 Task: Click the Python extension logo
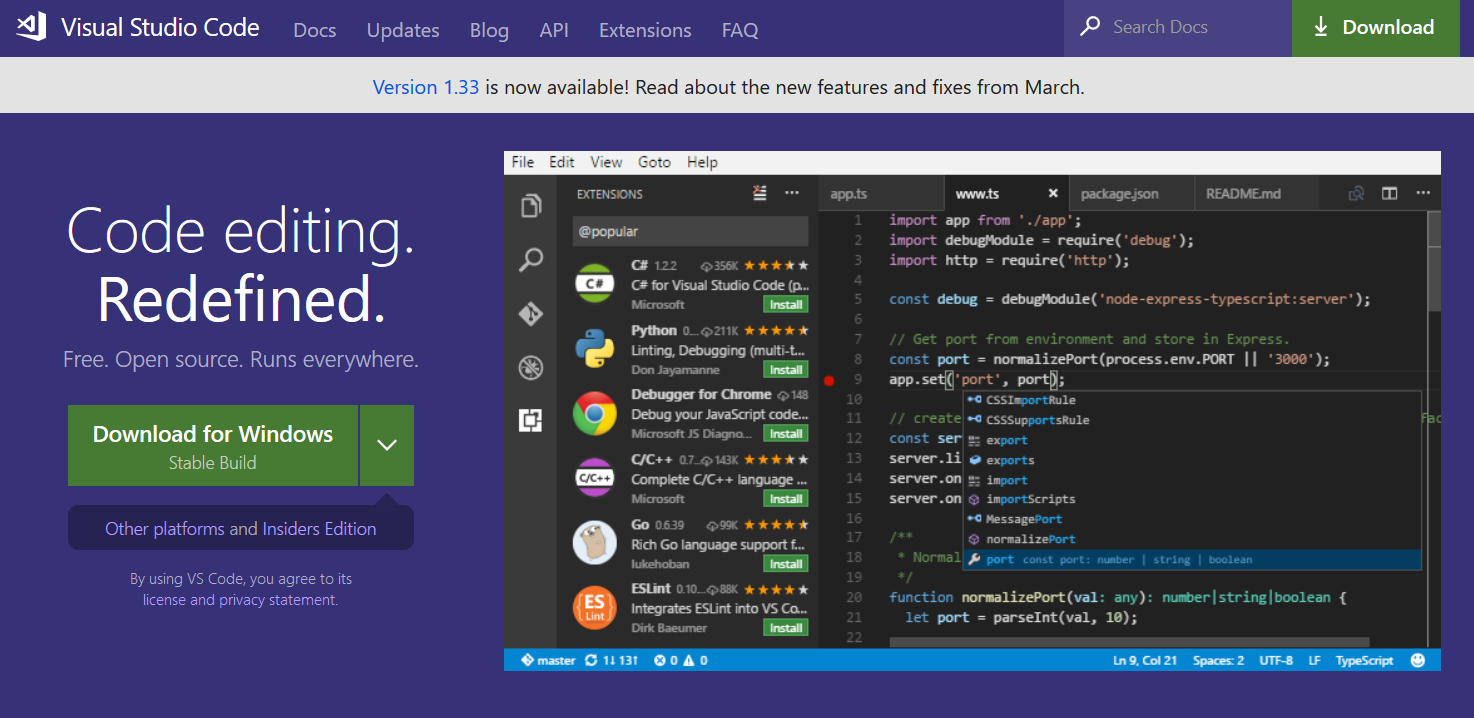point(594,348)
